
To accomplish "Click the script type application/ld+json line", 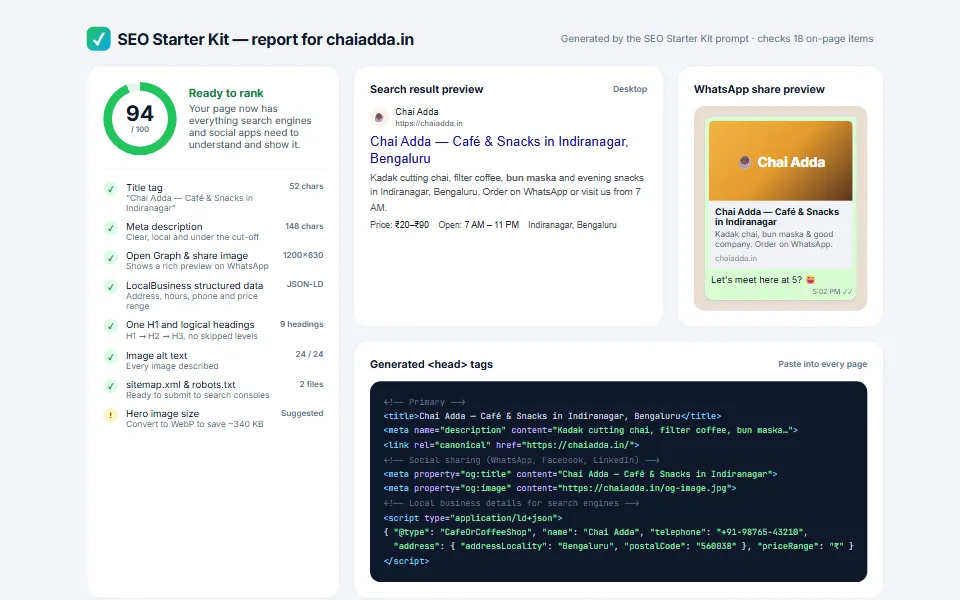I will point(473,518).
